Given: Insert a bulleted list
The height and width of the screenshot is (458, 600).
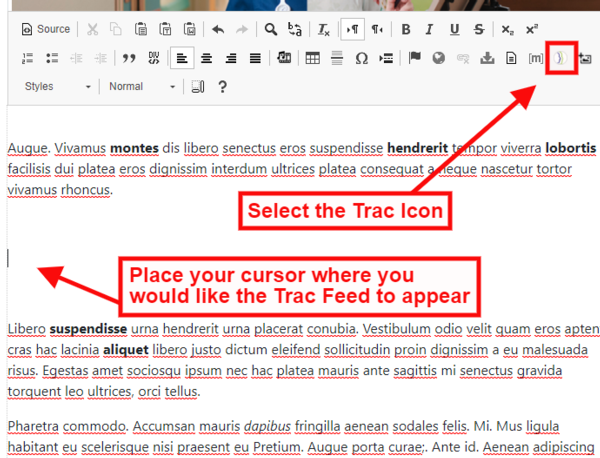Looking at the screenshot, I should coord(52,58).
